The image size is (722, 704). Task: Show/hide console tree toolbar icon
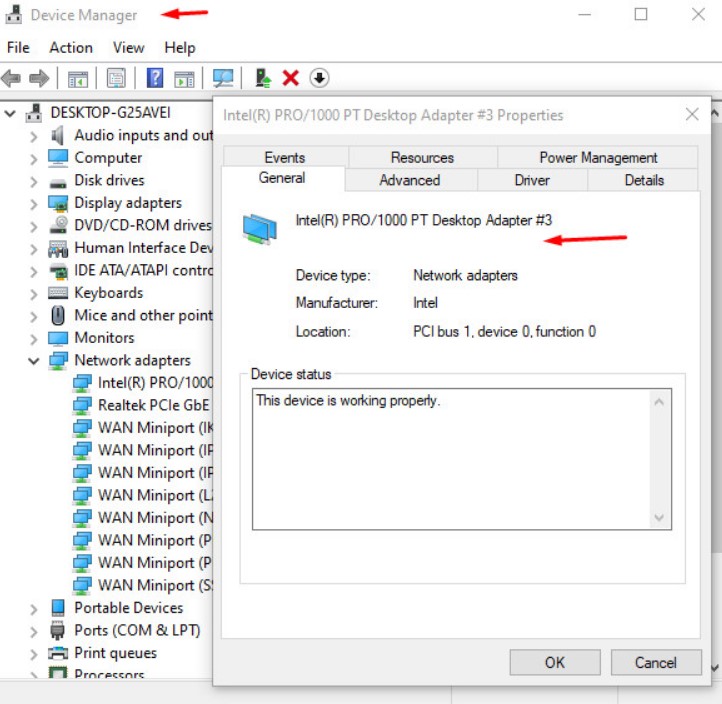pos(77,78)
